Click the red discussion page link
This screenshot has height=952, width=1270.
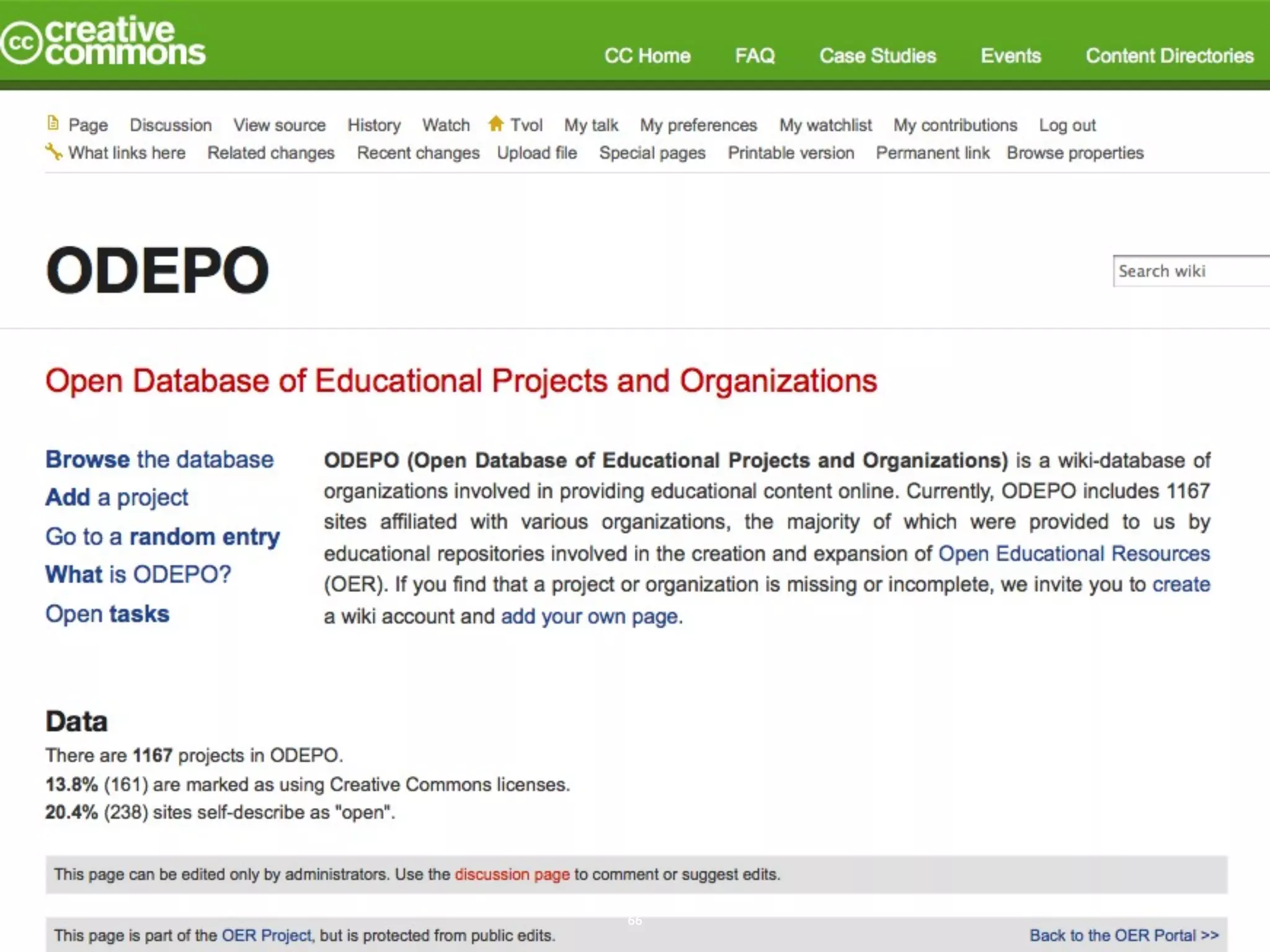point(512,875)
